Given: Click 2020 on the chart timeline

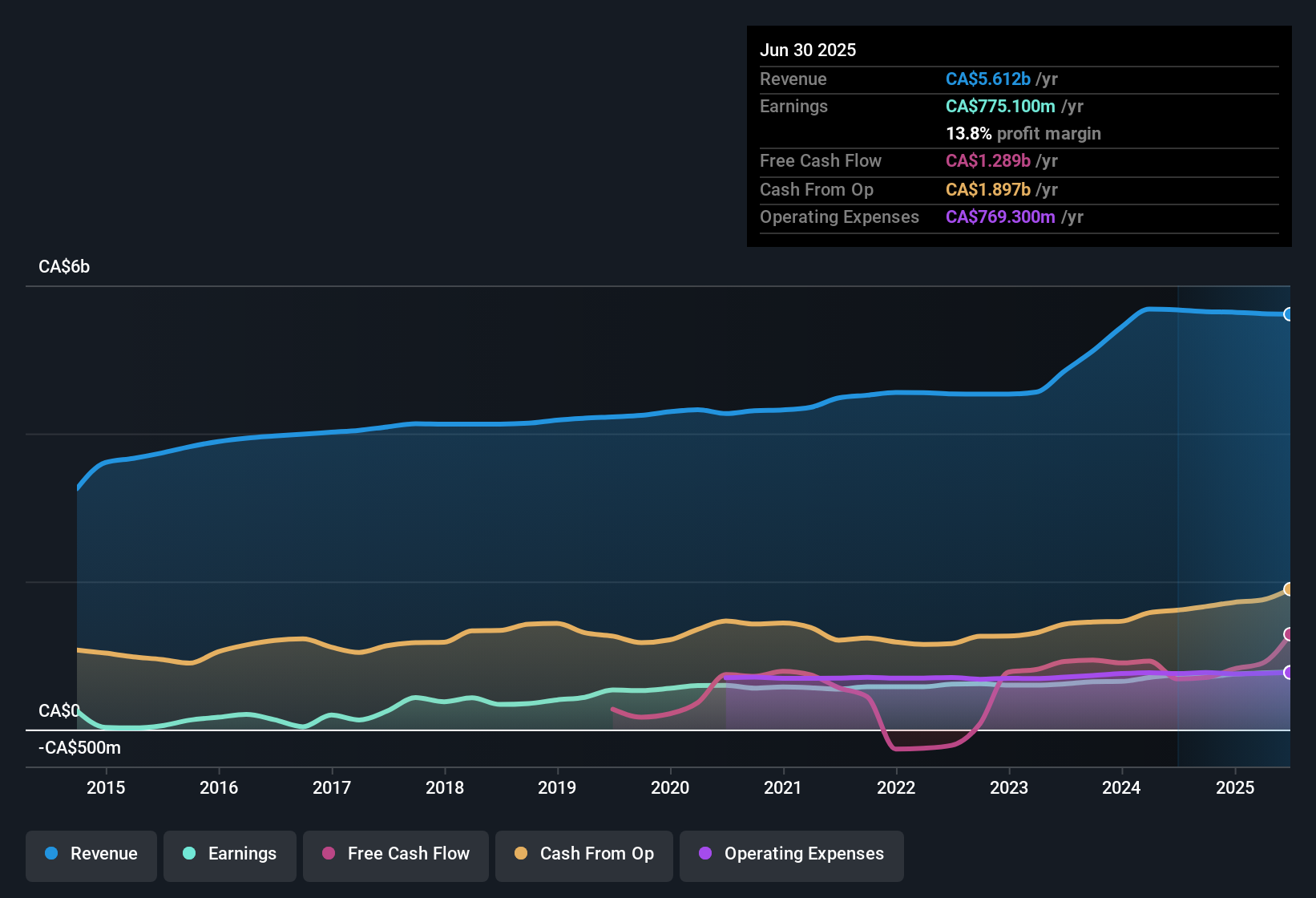Looking at the screenshot, I should click(670, 788).
